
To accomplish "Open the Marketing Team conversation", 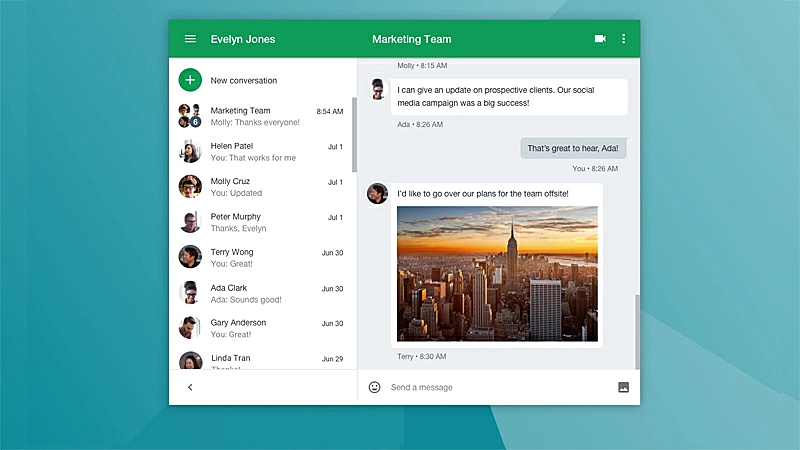I will click(x=261, y=116).
